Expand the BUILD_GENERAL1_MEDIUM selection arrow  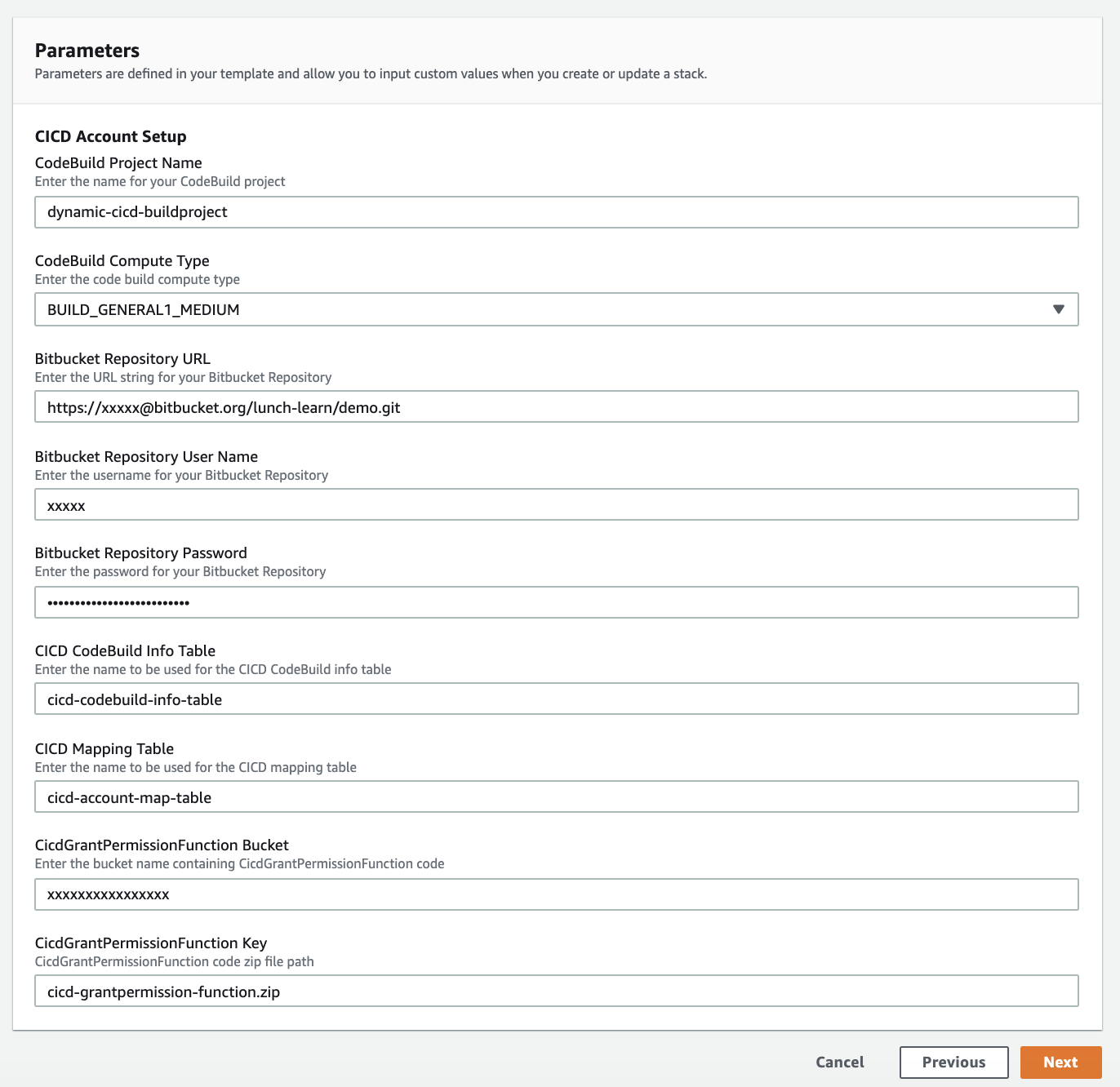[1059, 309]
